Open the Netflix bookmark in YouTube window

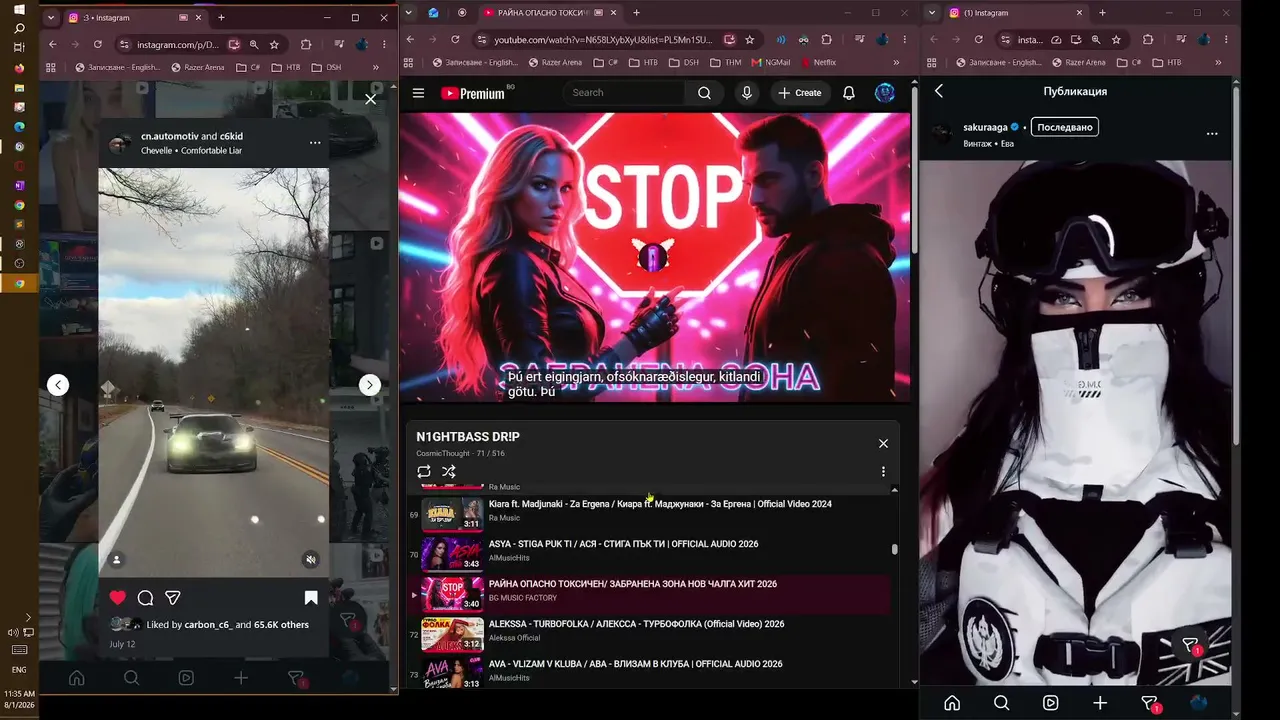point(818,62)
